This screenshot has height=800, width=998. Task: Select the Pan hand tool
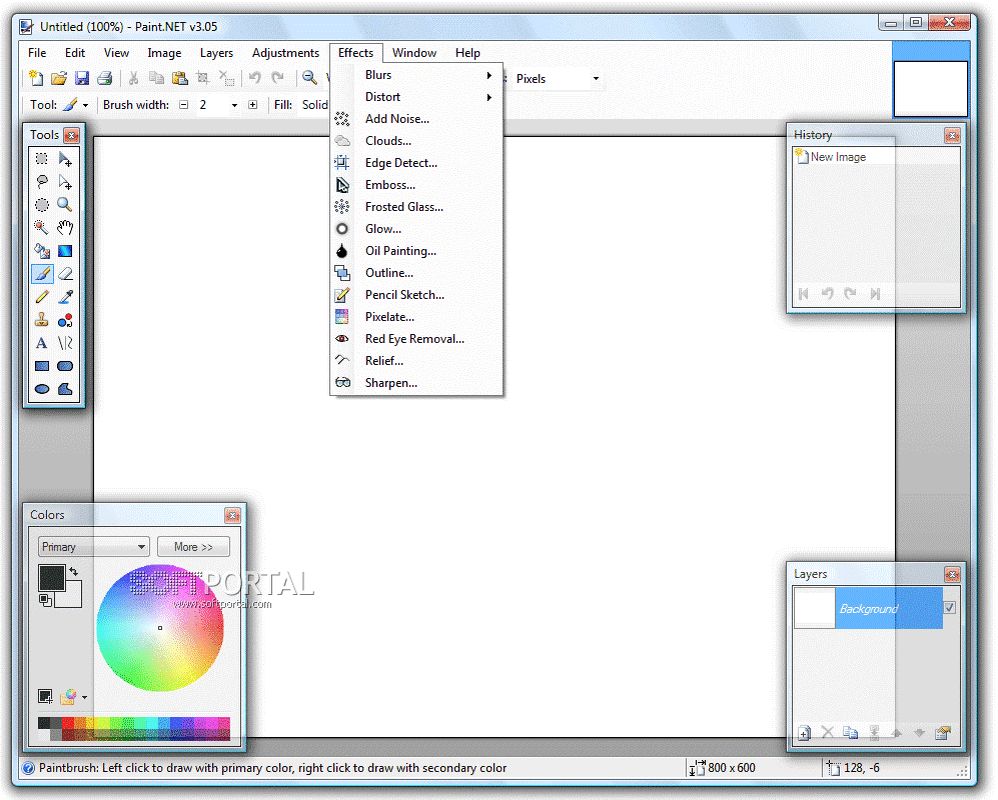click(65, 228)
